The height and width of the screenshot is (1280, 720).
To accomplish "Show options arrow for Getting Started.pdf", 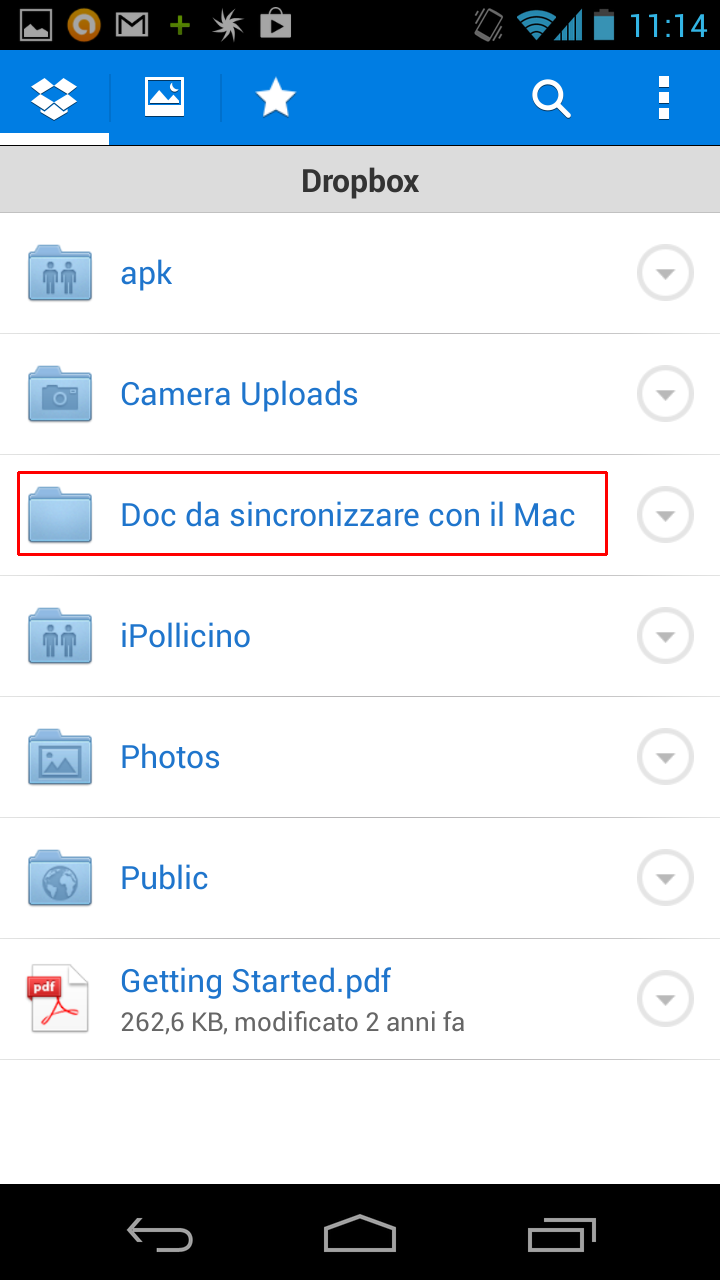I will 665,999.
